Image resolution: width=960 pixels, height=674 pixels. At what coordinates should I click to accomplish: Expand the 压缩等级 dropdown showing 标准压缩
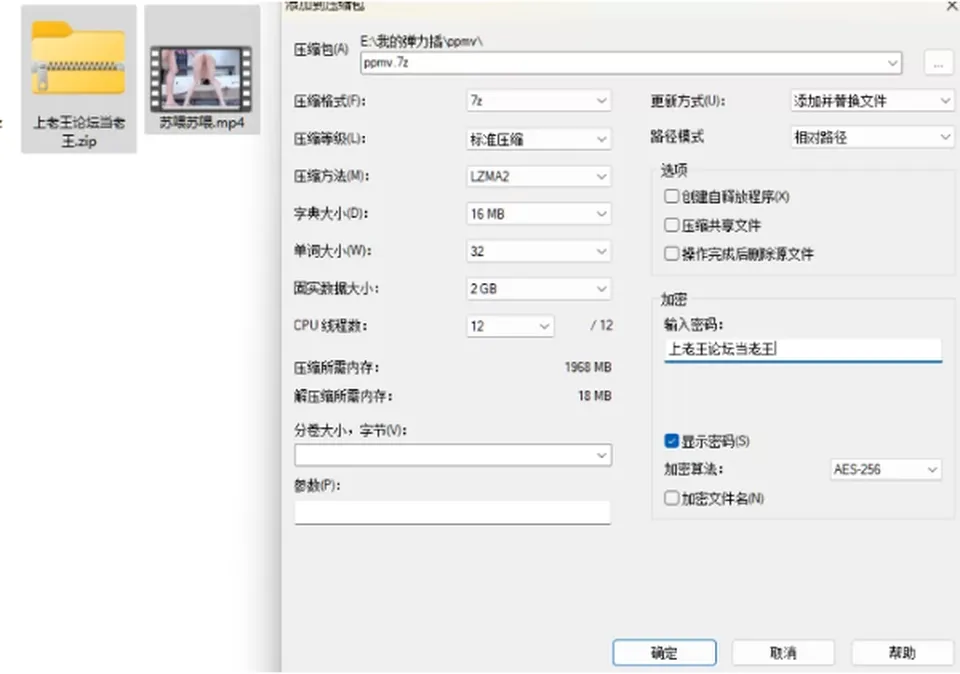coord(539,140)
